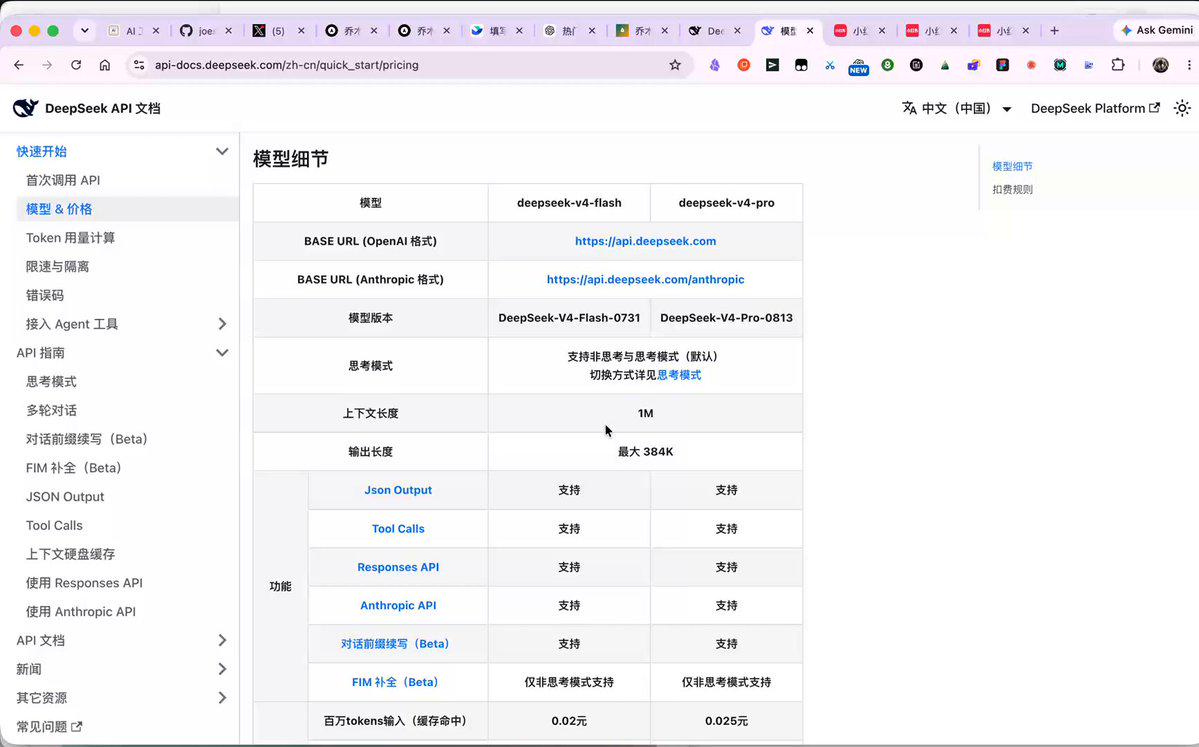Open the Chrome profile avatar
Screen dimensions: 1199x747
[1160, 65]
